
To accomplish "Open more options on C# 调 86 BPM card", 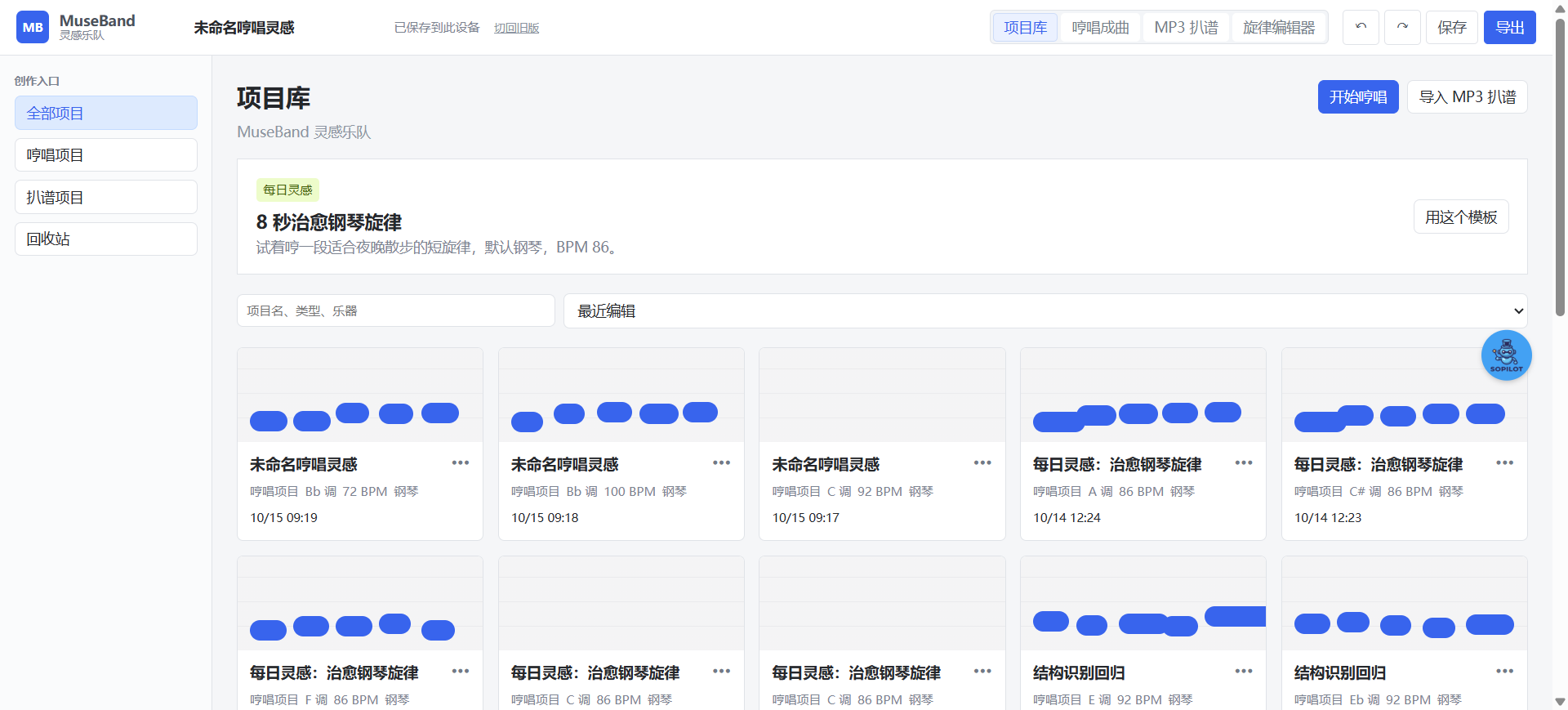I will (x=1504, y=463).
